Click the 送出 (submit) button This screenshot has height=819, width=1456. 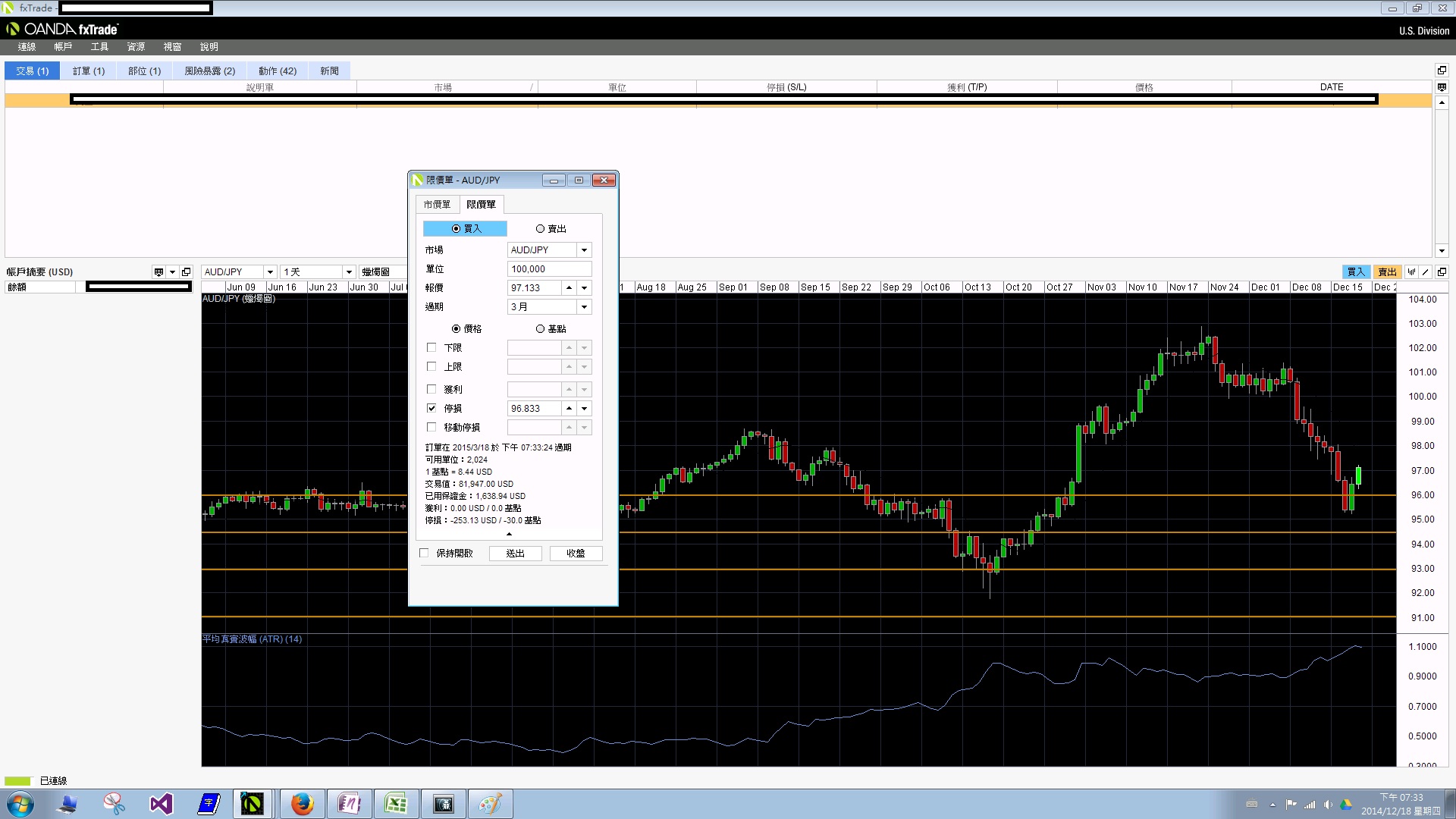pos(516,554)
